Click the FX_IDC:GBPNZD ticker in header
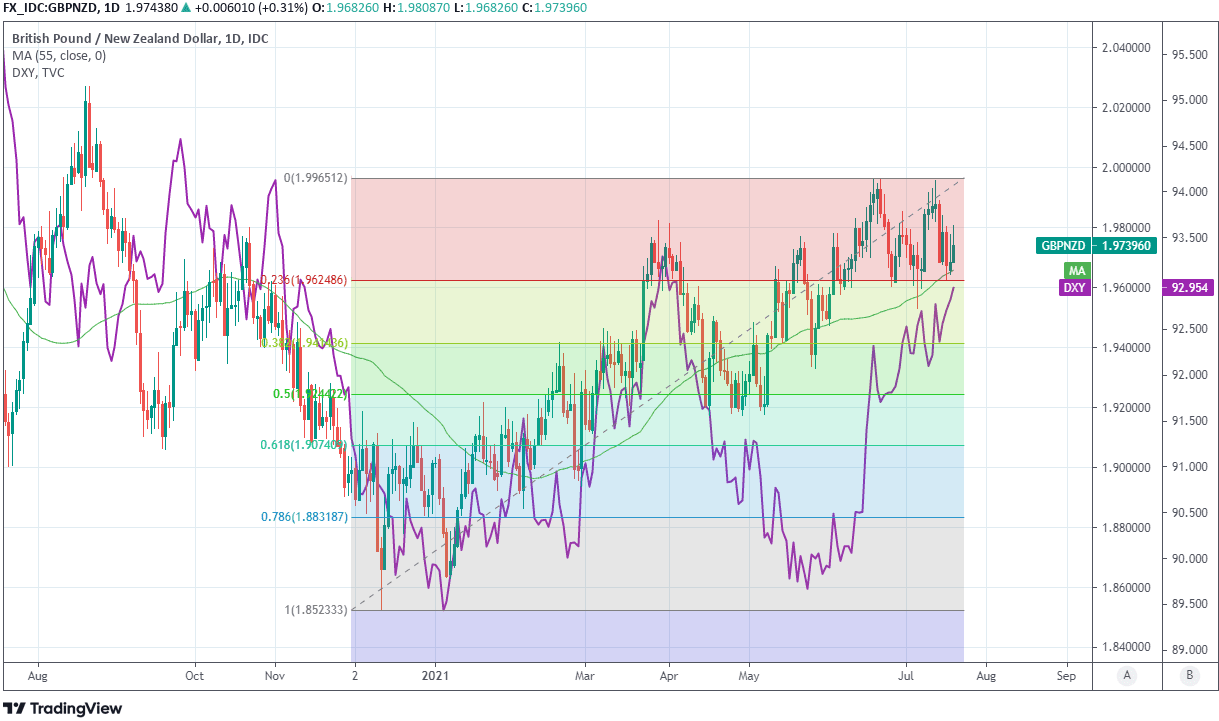Screen dimensions: 1219x721 tap(50, 7)
